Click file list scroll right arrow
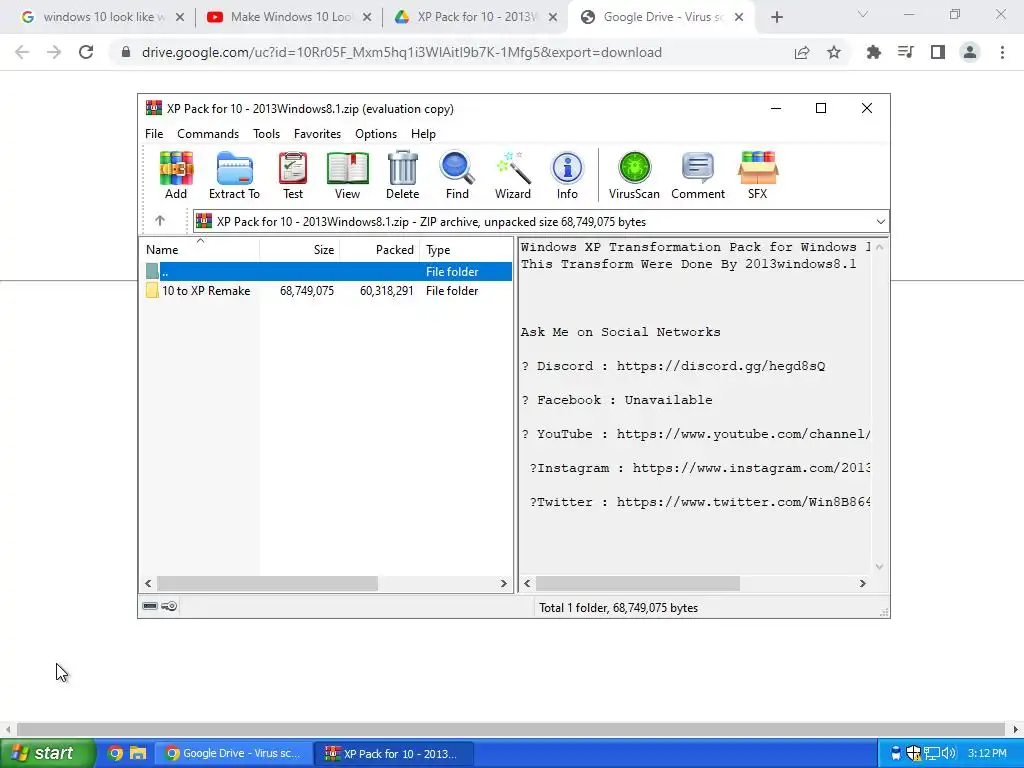The image size is (1024, 768). click(x=504, y=583)
